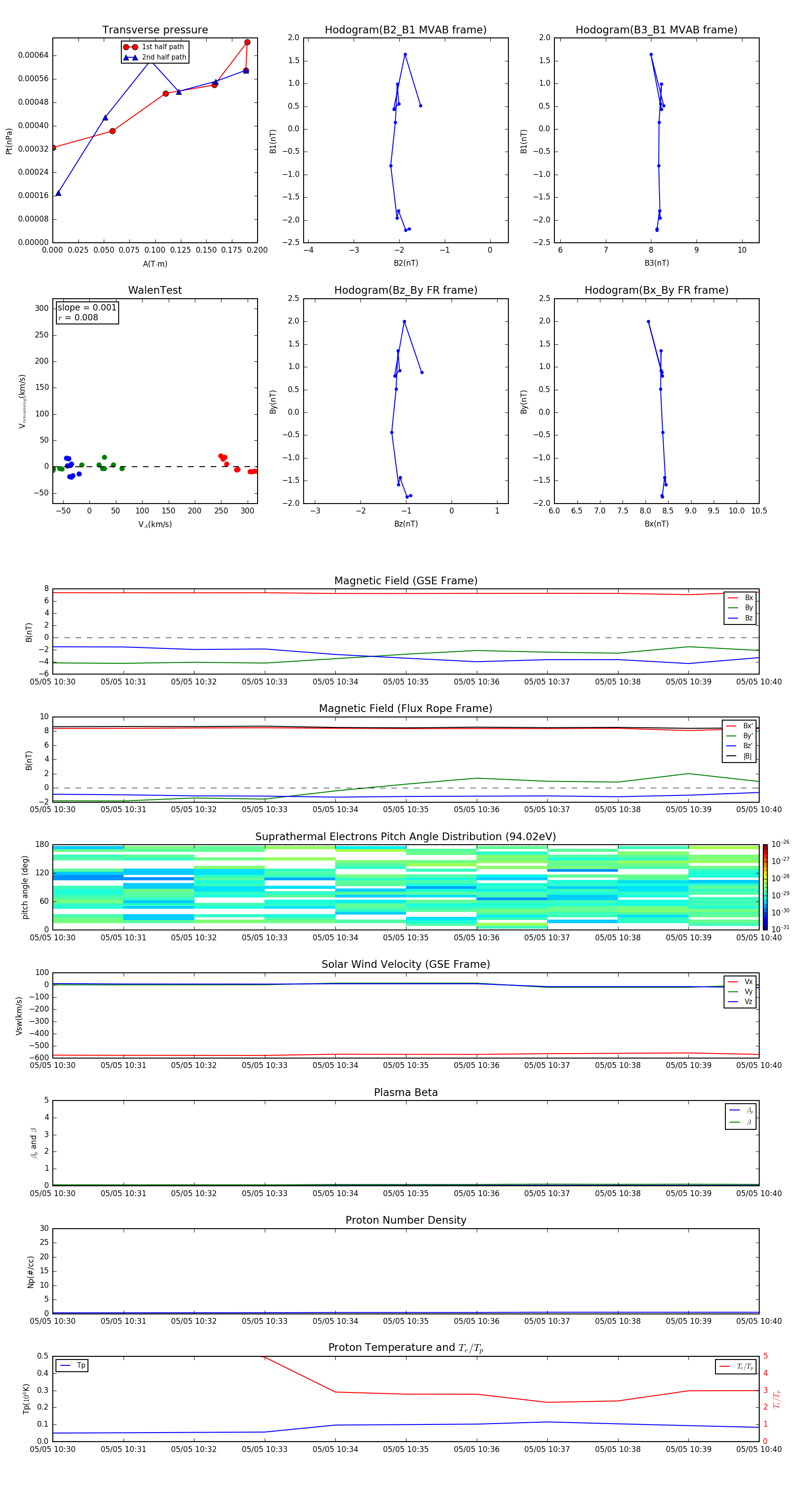
Task: Click the 'r = 0.008' annotation
Action: 78,317
